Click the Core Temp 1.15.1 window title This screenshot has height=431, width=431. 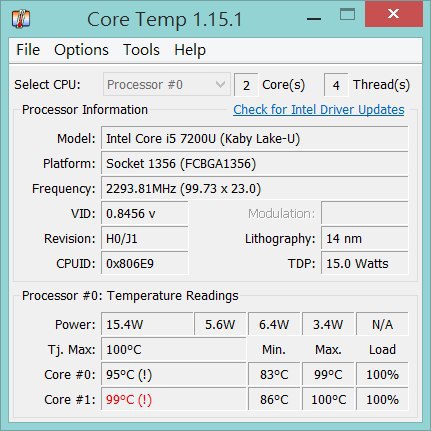click(x=164, y=19)
